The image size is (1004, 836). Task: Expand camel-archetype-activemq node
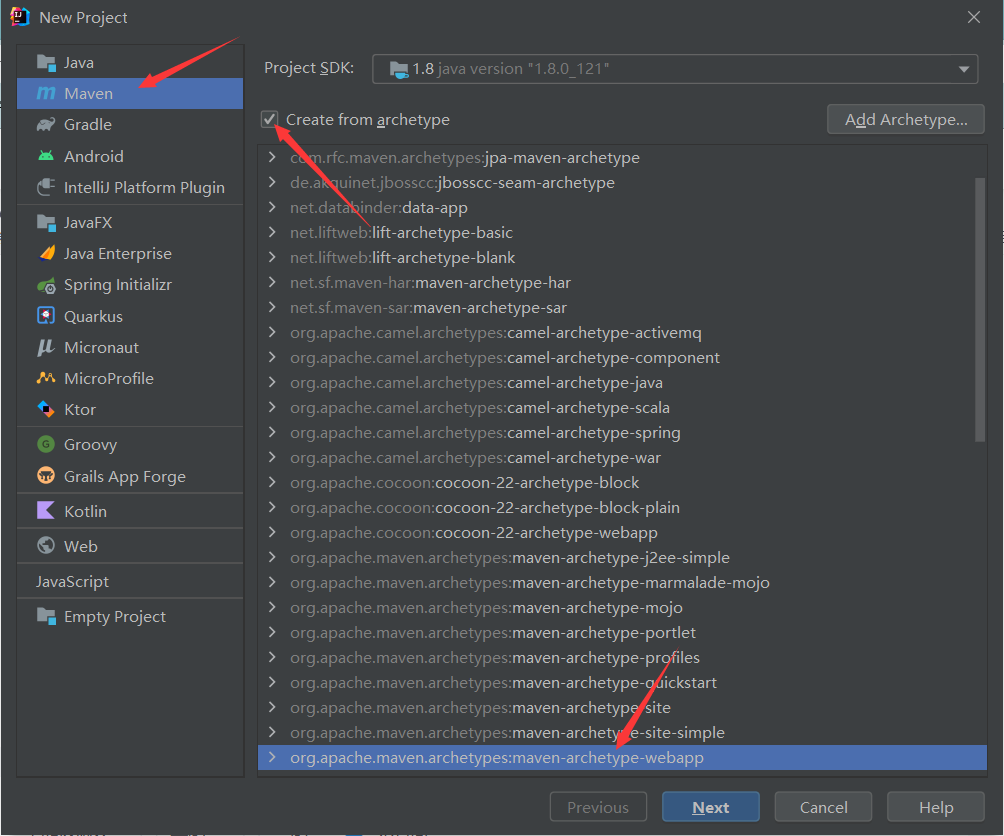pyautogui.click(x=272, y=332)
